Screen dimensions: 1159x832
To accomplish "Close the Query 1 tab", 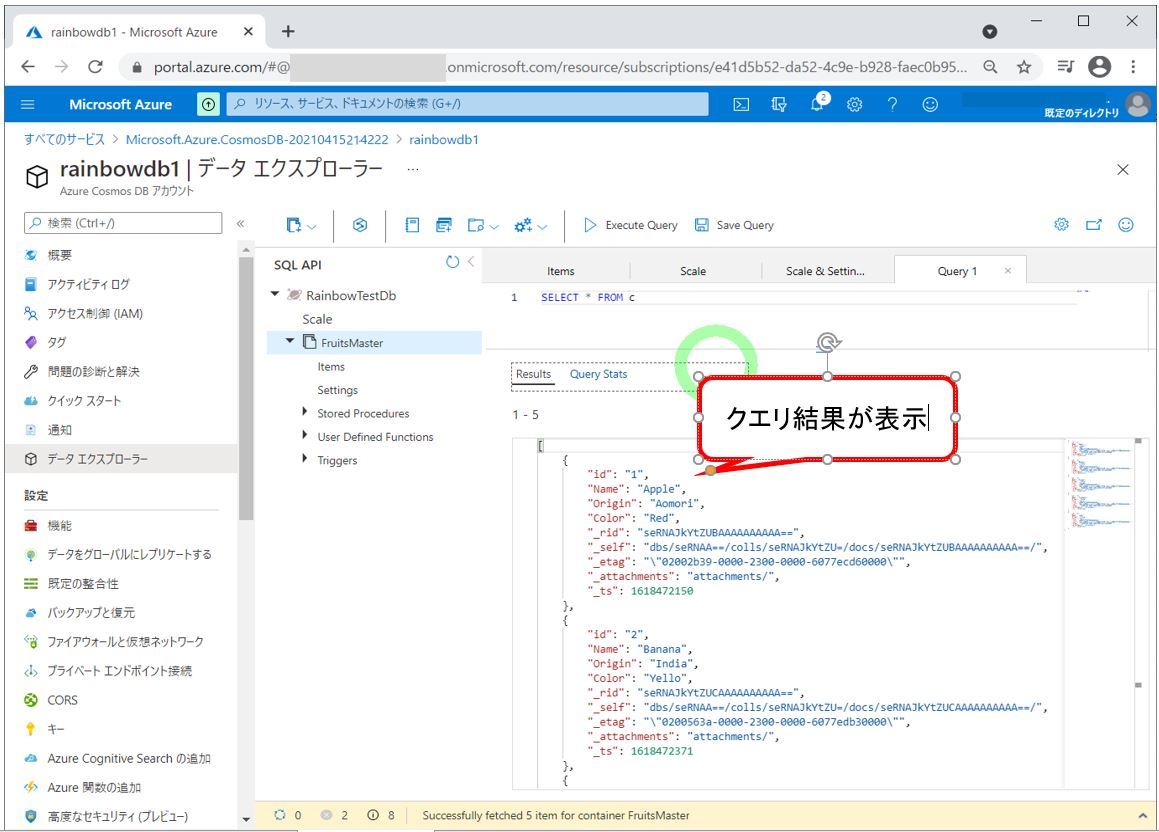I will pyautogui.click(x=1007, y=271).
